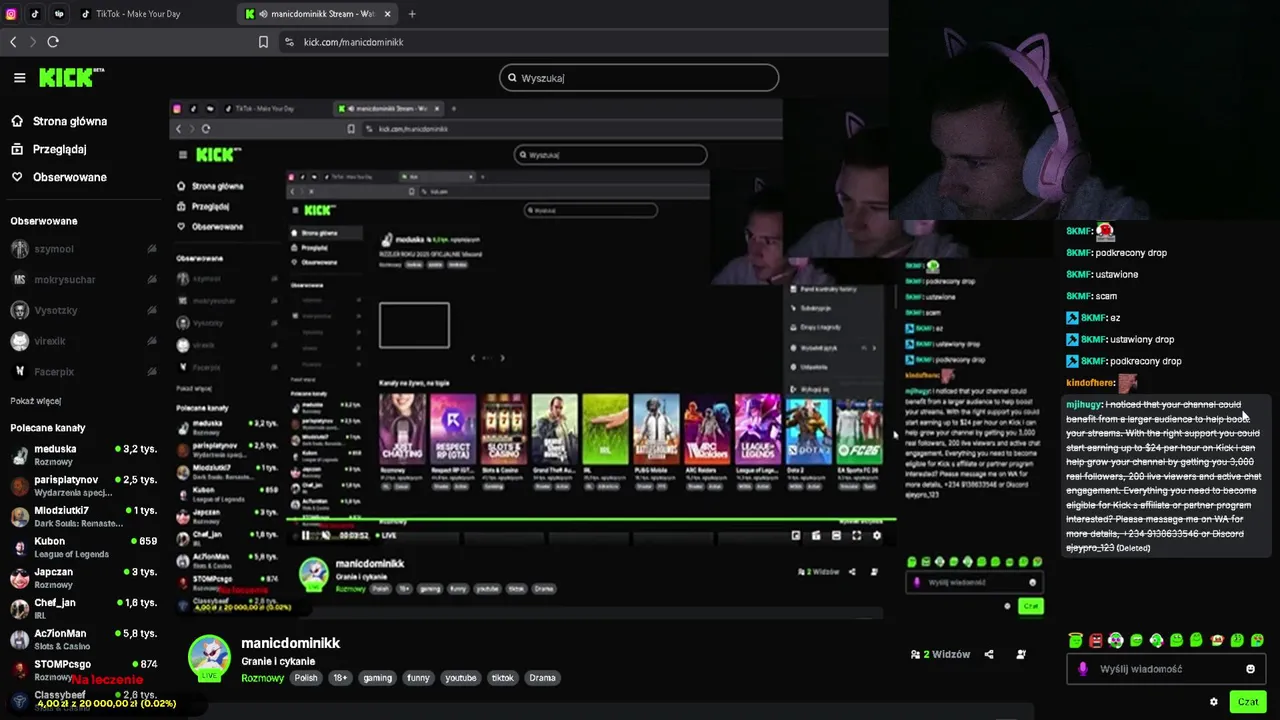Insert the red angry emote
This screenshot has height=720, width=1280.
[x=1096, y=640]
